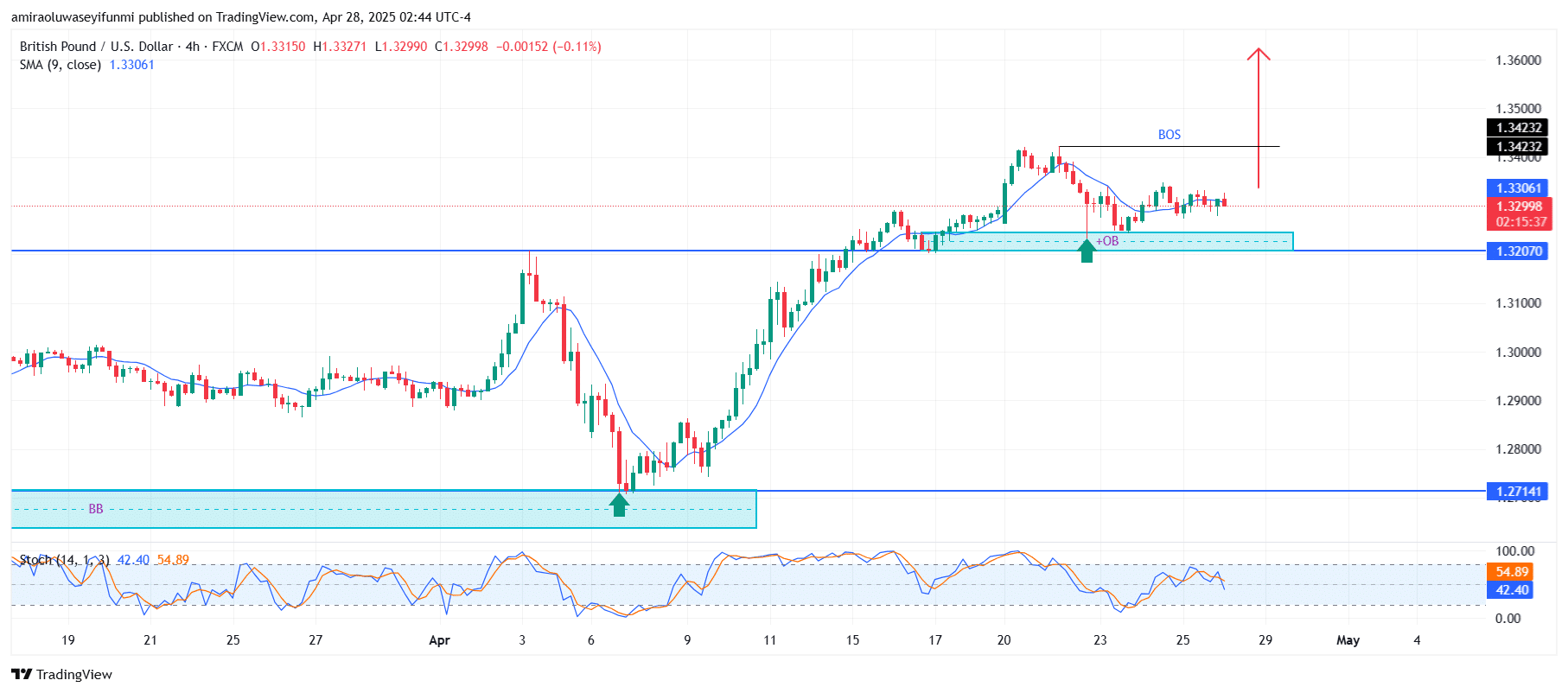Click the 1.27141 price label on the axis
This screenshot has height=693, width=1568.
point(1519,492)
